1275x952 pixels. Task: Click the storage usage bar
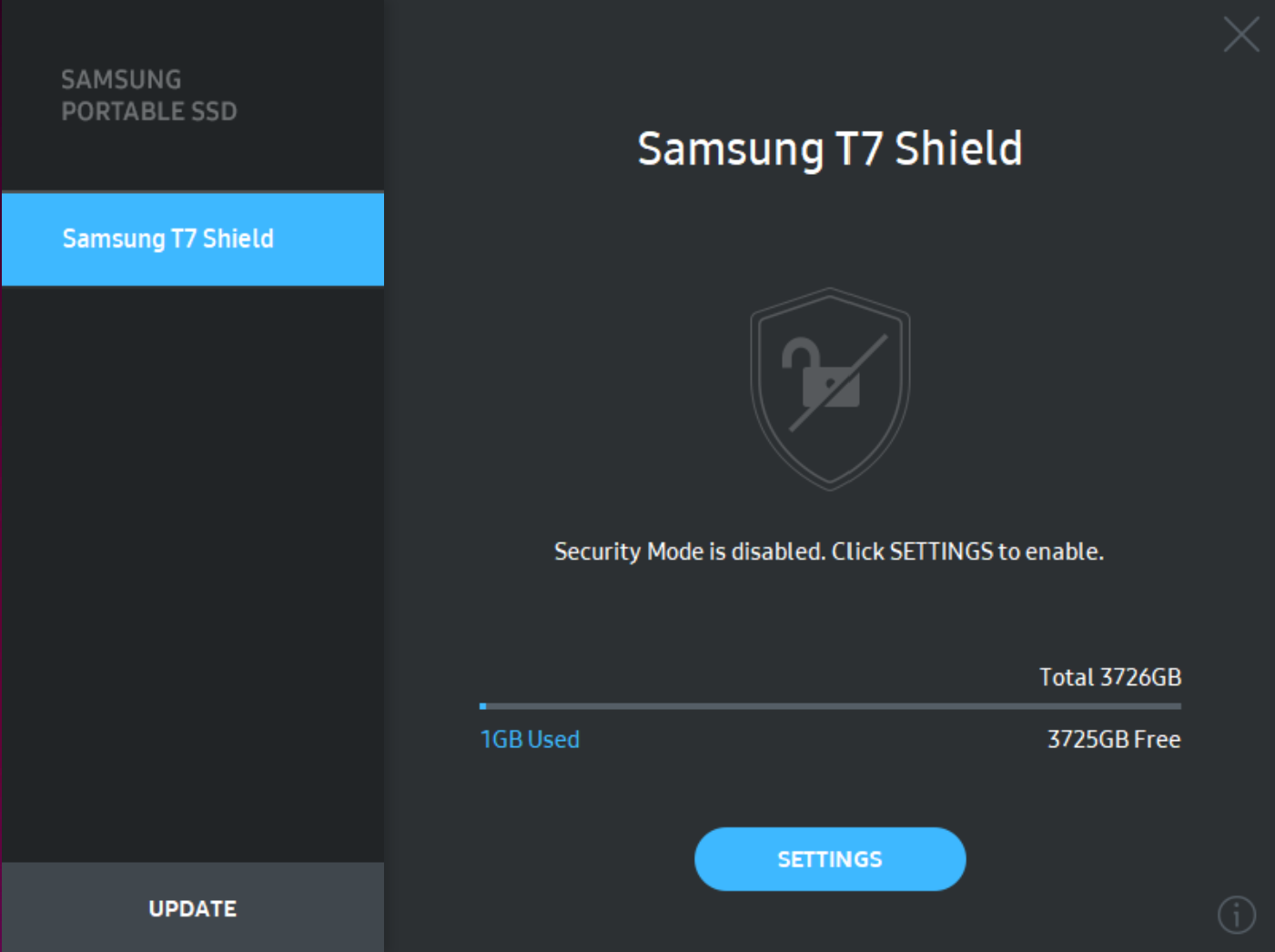(830, 706)
